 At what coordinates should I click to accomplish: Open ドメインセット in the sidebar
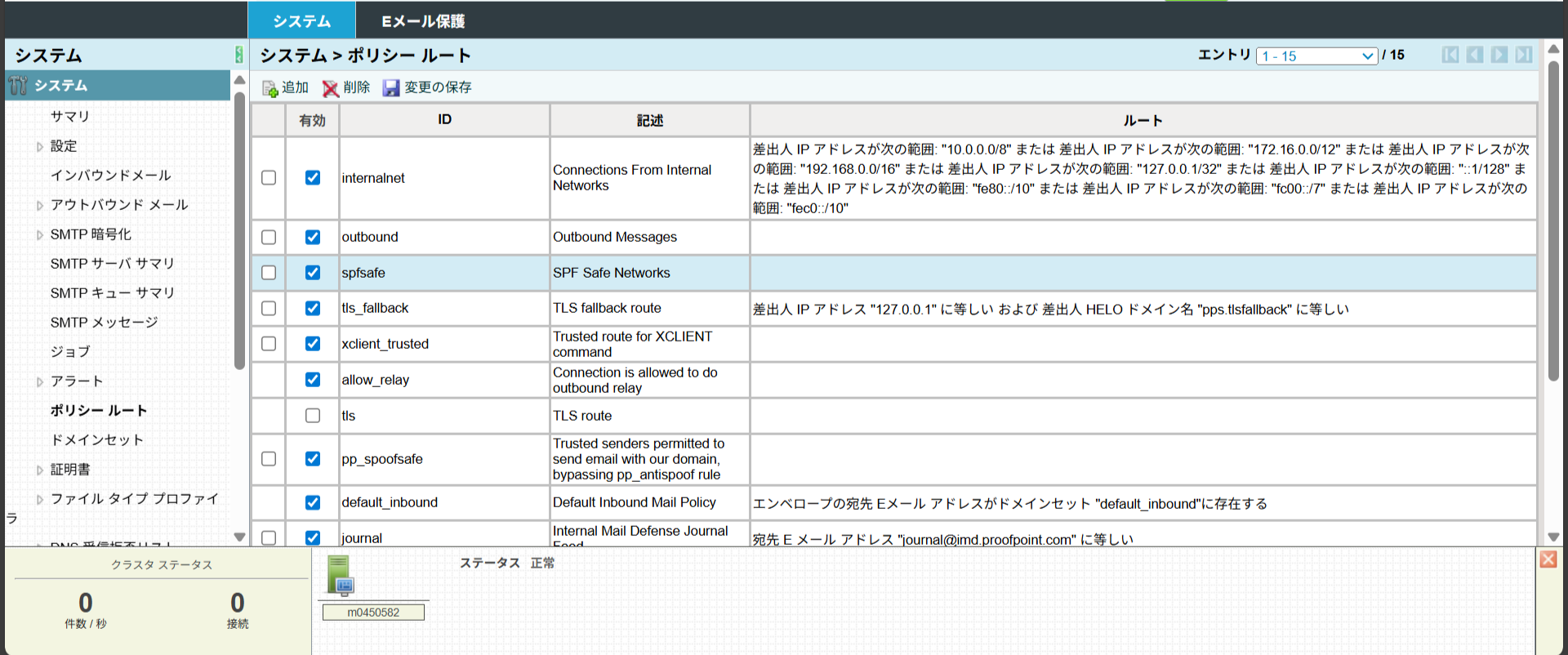[97, 440]
